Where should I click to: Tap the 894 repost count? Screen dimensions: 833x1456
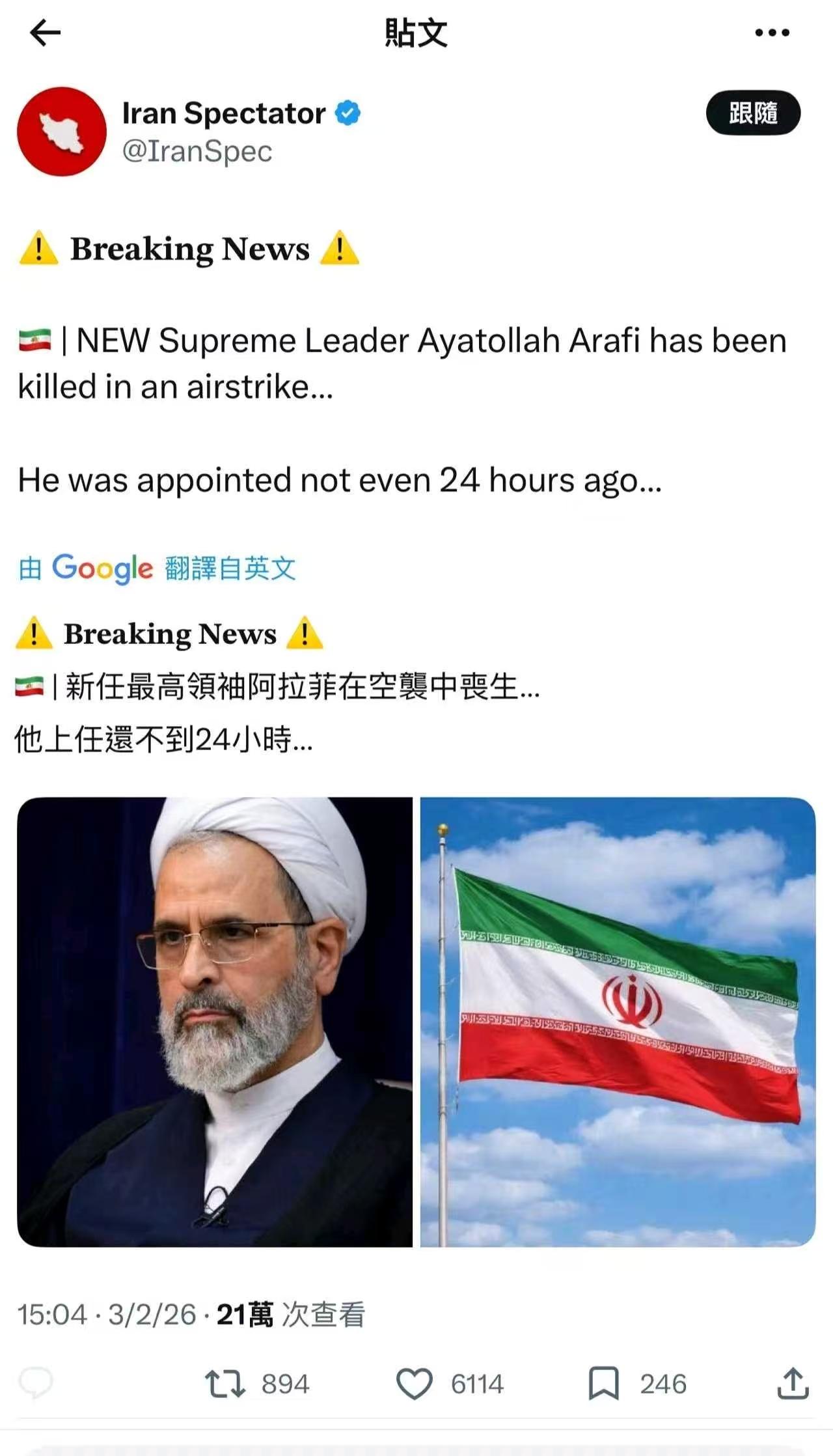click(285, 1384)
